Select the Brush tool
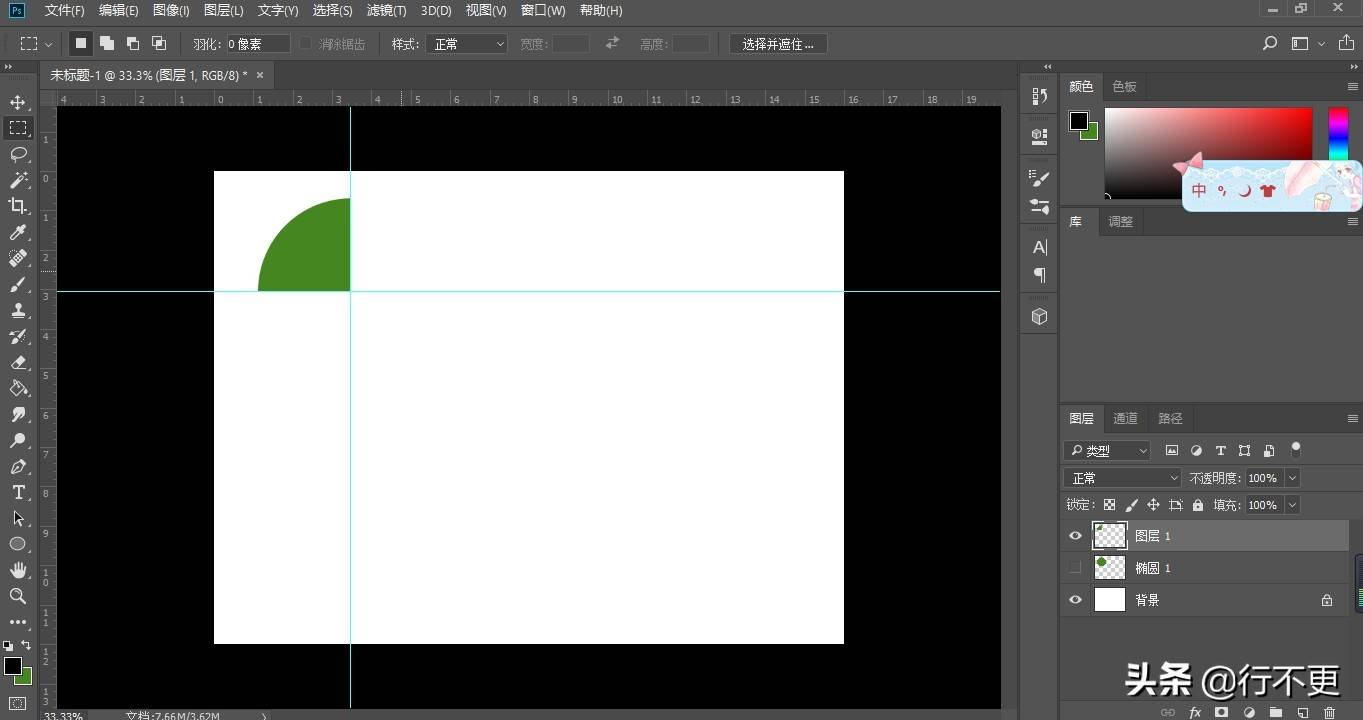Screen dimensions: 1363x720 pyautogui.click(x=18, y=284)
